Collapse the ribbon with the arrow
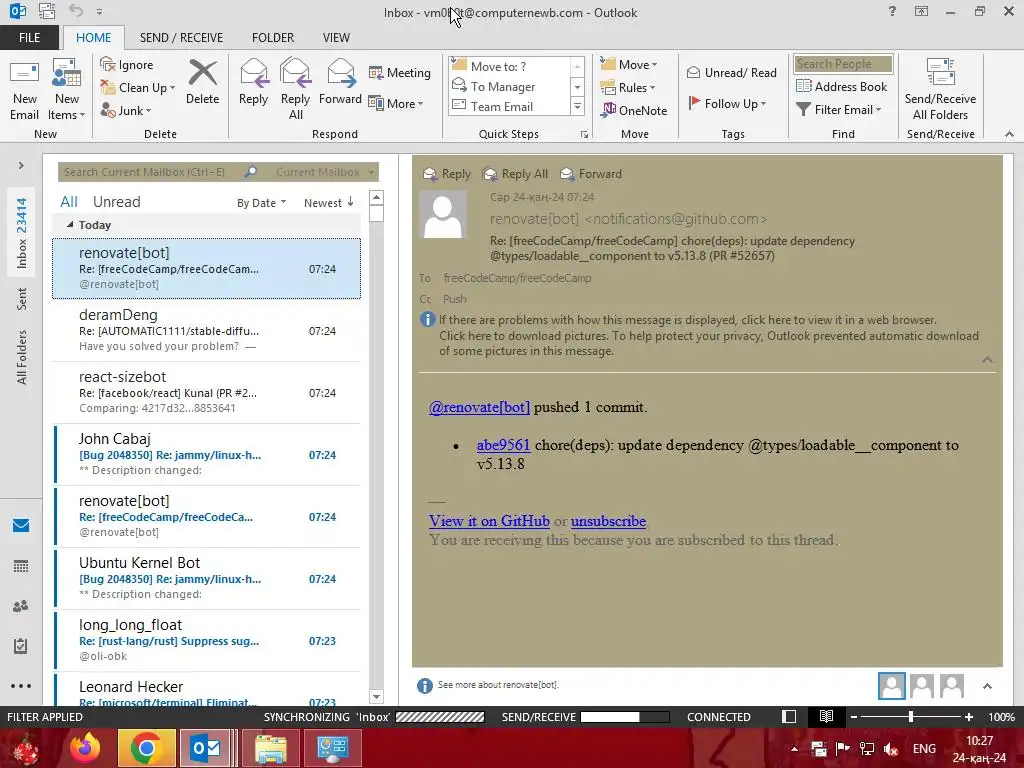The width and height of the screenshot is (1024, 768). (x=1010, y=134)
